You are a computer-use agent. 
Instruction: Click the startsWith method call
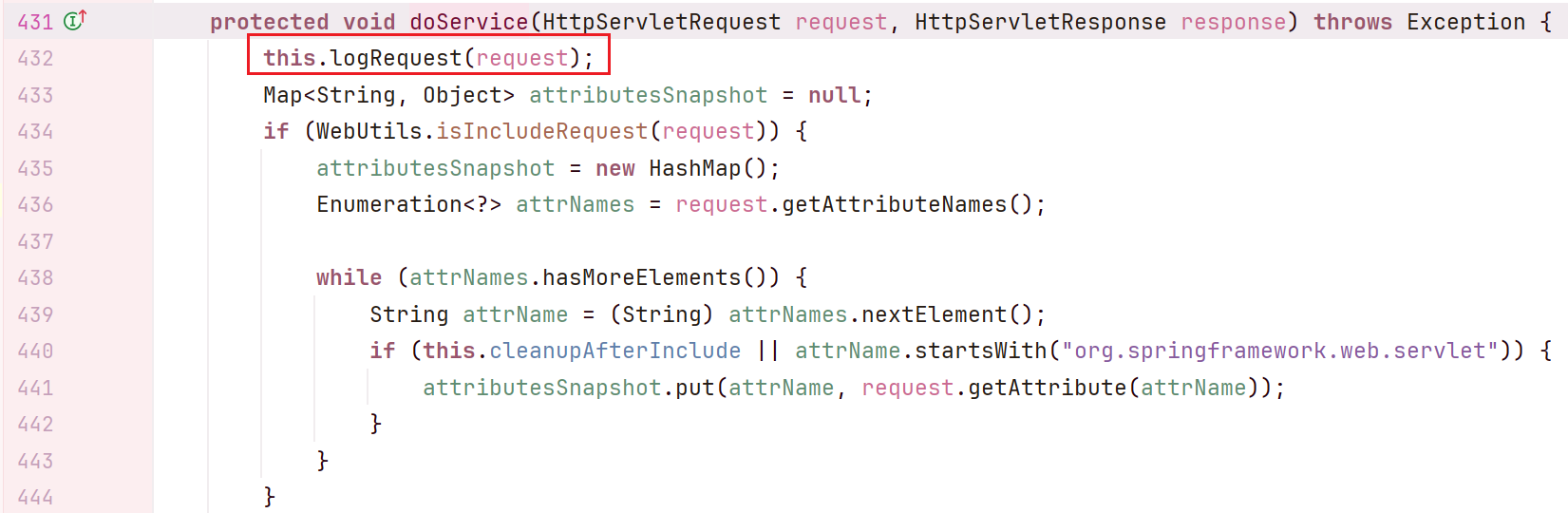tap(980, 351)
